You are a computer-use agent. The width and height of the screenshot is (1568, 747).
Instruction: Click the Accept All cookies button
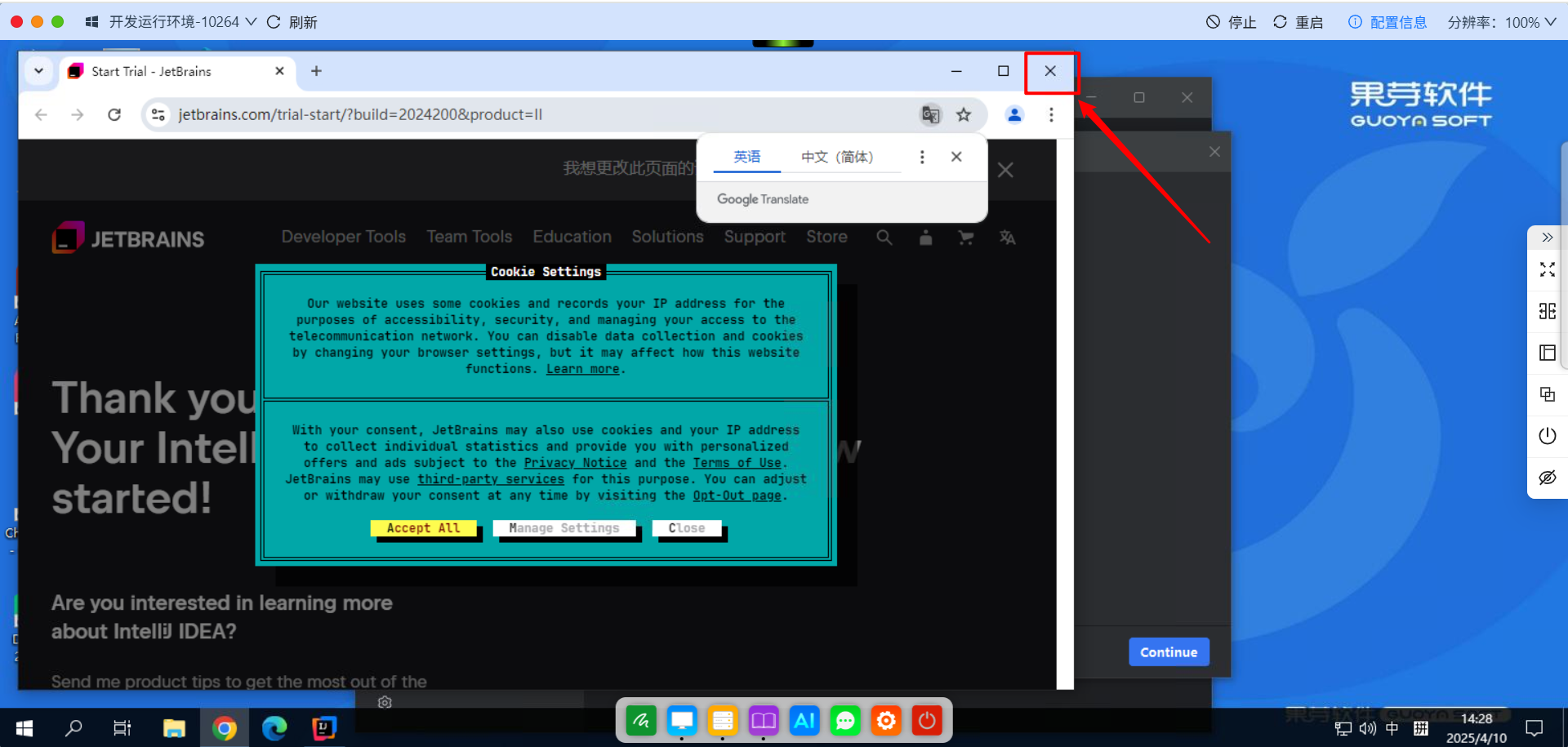[423, 528]
